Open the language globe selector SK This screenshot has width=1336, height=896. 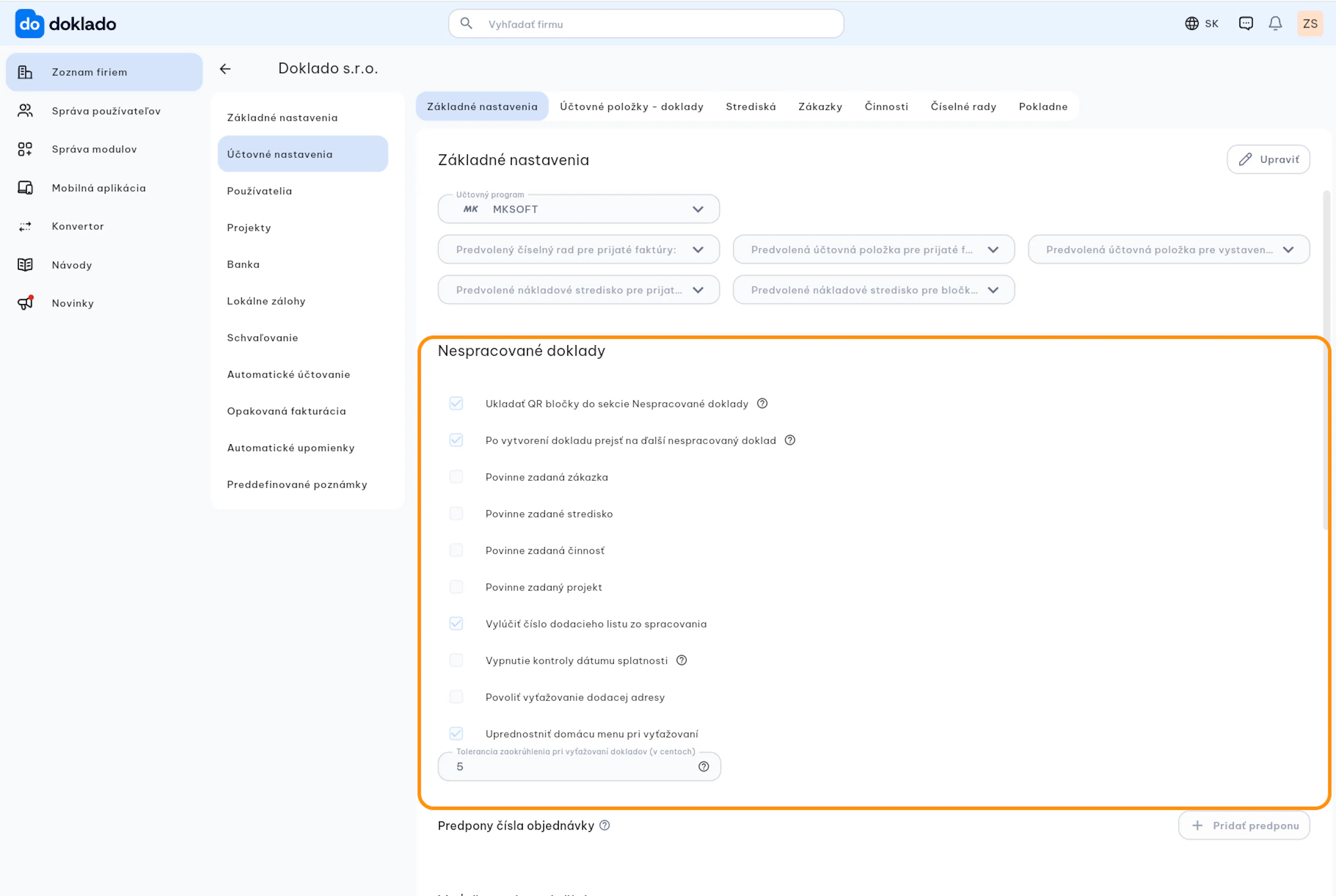click(1201, 23)
